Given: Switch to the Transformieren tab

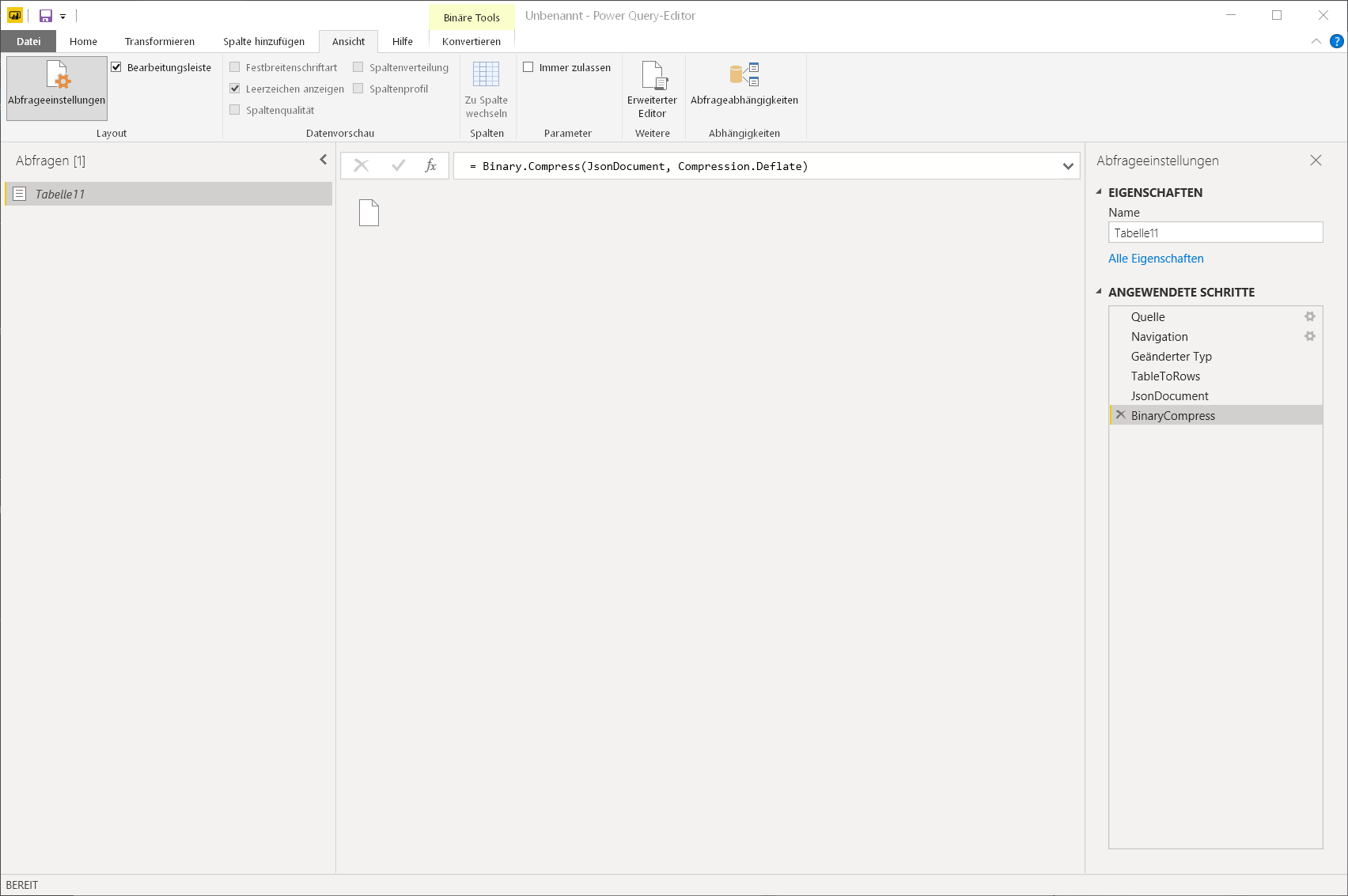Looking at the screenshot, I should pyautogui.click(x=159, y=41).
